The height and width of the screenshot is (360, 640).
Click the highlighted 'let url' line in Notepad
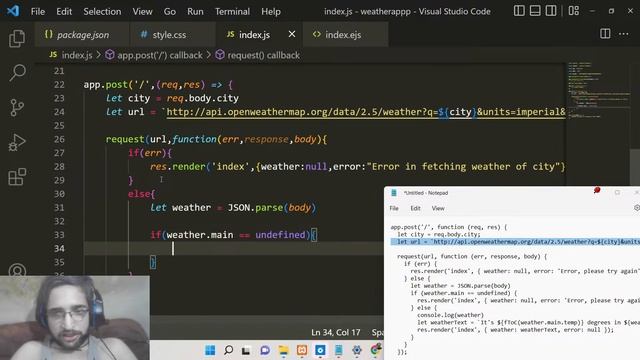[515, 242]
